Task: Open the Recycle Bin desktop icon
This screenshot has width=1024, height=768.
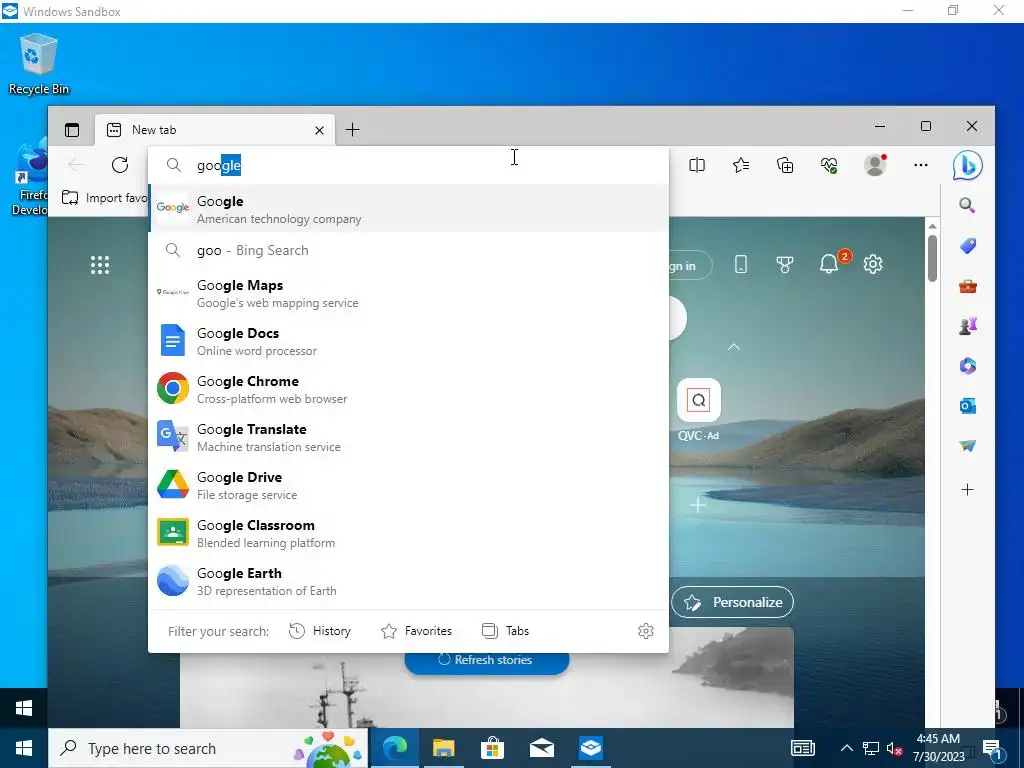Action: coord(39,64)
